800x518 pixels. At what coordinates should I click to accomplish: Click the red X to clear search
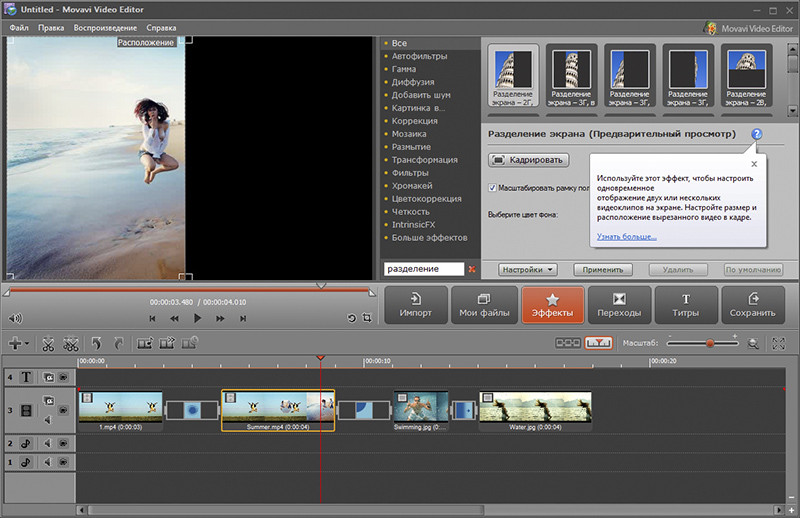tap(472, 269)
